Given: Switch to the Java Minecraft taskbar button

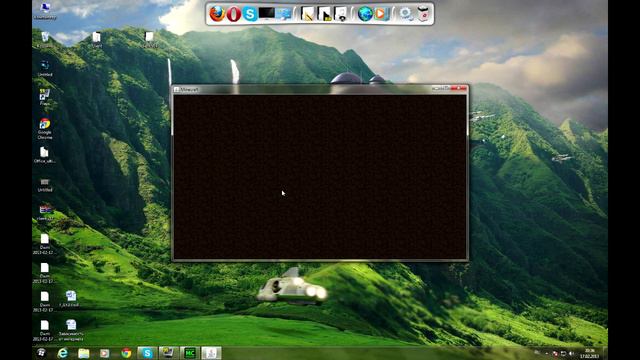Looking at the screenshot, I should point(211,353).
